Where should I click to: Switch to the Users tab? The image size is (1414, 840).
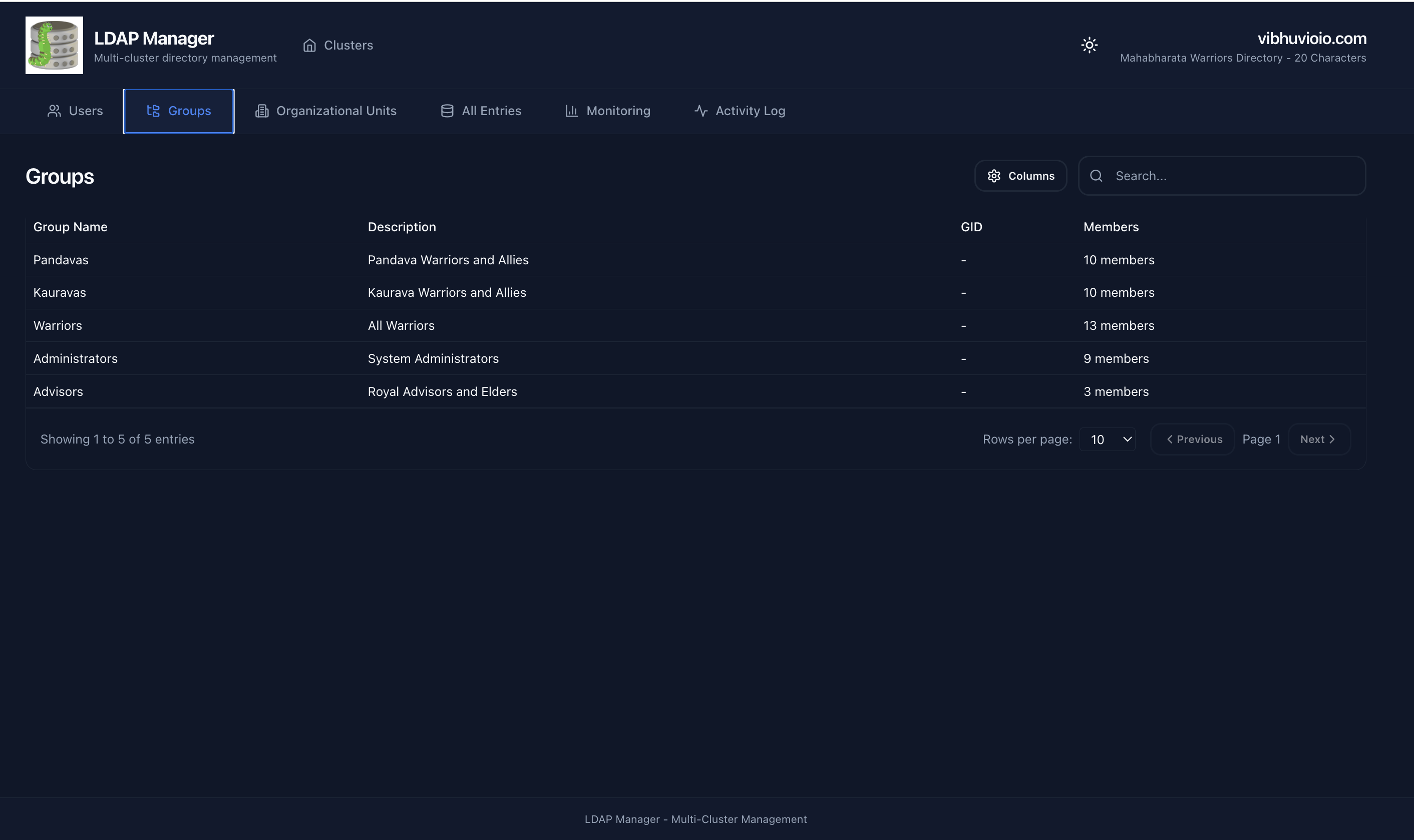point(74,111)
